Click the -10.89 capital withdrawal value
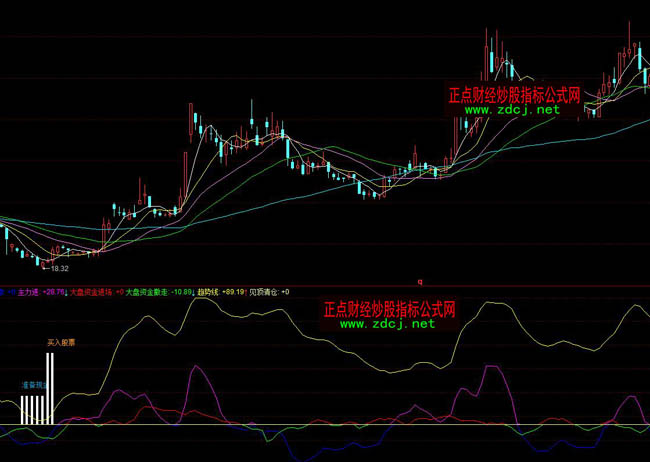 181,292
